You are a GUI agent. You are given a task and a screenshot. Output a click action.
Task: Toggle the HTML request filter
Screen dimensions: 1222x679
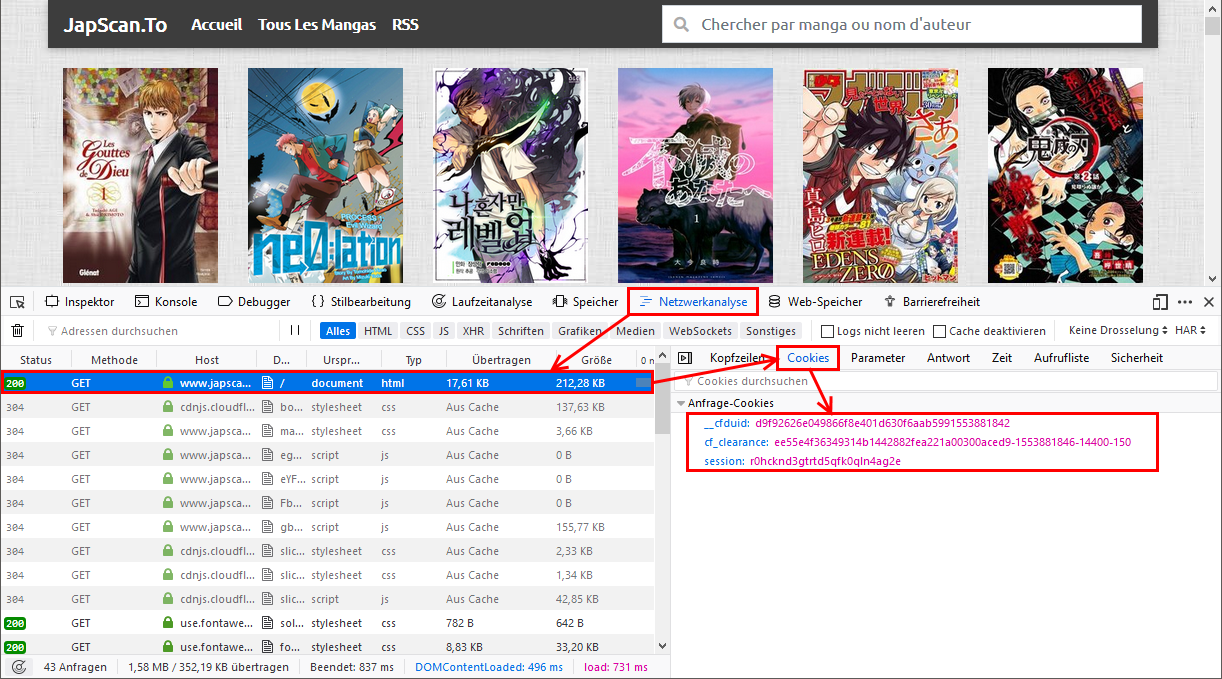pyautogui.click(x=378, y=331)
